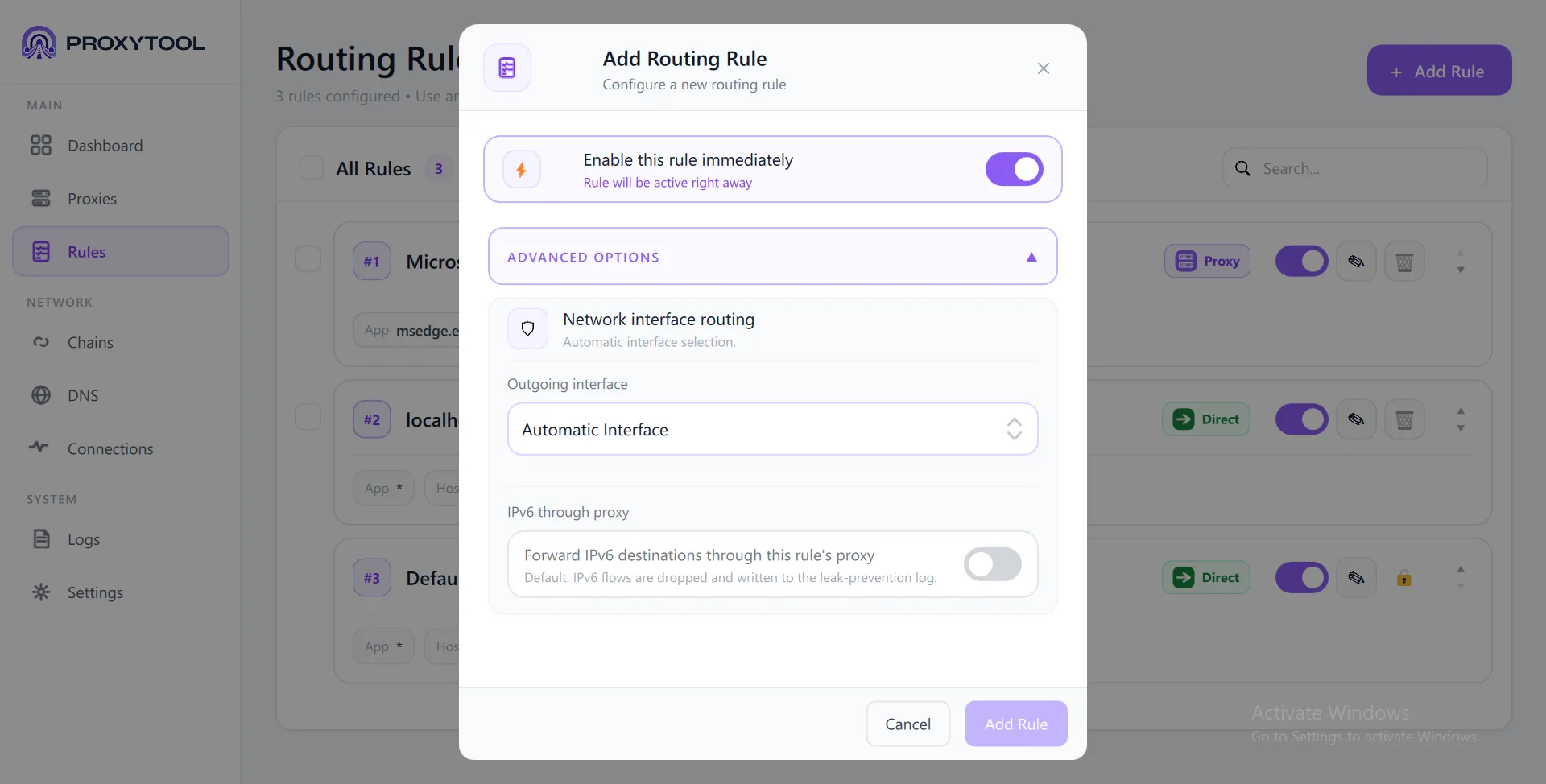Disable rule #2 with its toggle
The width and height of the screenshot is (1546, 784).
[1301, 419]
